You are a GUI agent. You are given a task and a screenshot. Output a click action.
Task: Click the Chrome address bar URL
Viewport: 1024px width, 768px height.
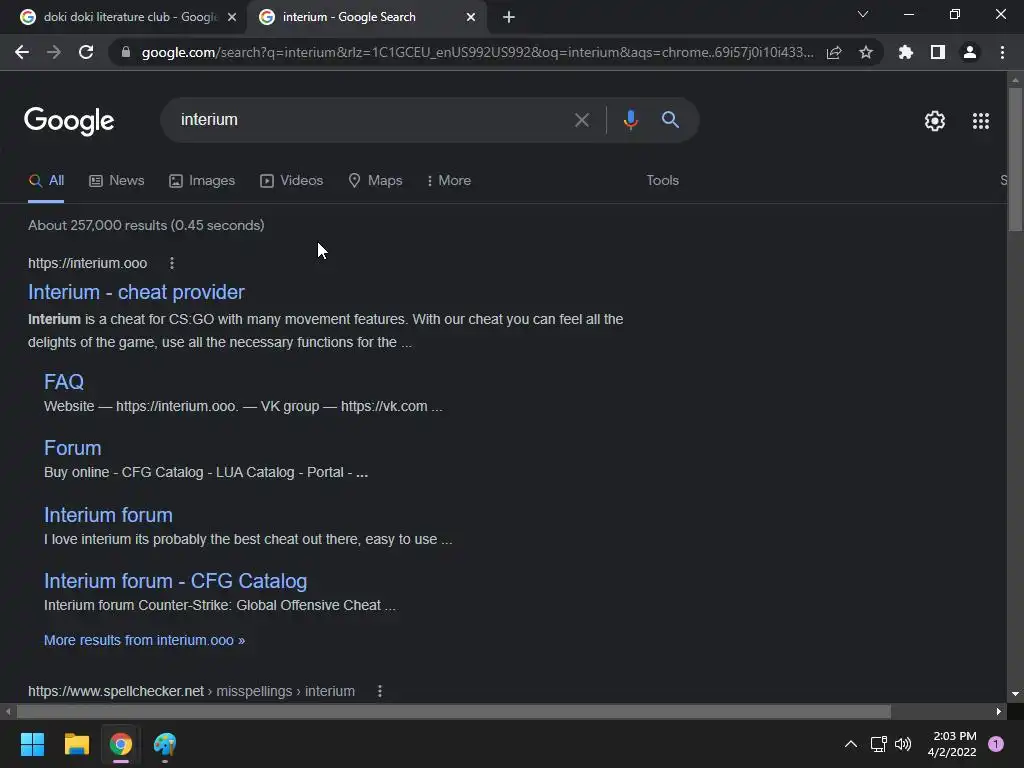477,52
